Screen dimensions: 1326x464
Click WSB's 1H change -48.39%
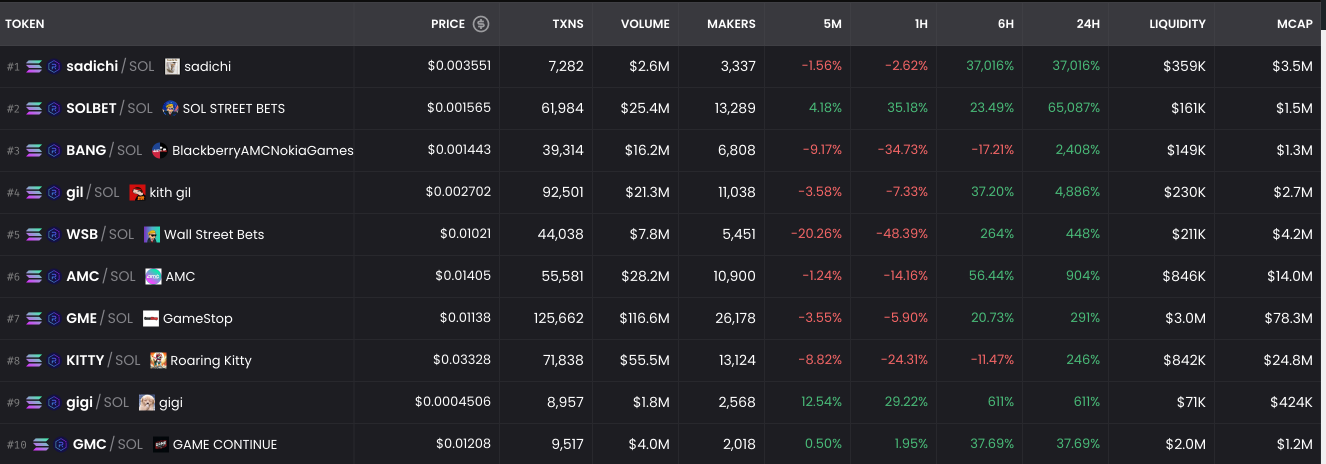[901, 234]
